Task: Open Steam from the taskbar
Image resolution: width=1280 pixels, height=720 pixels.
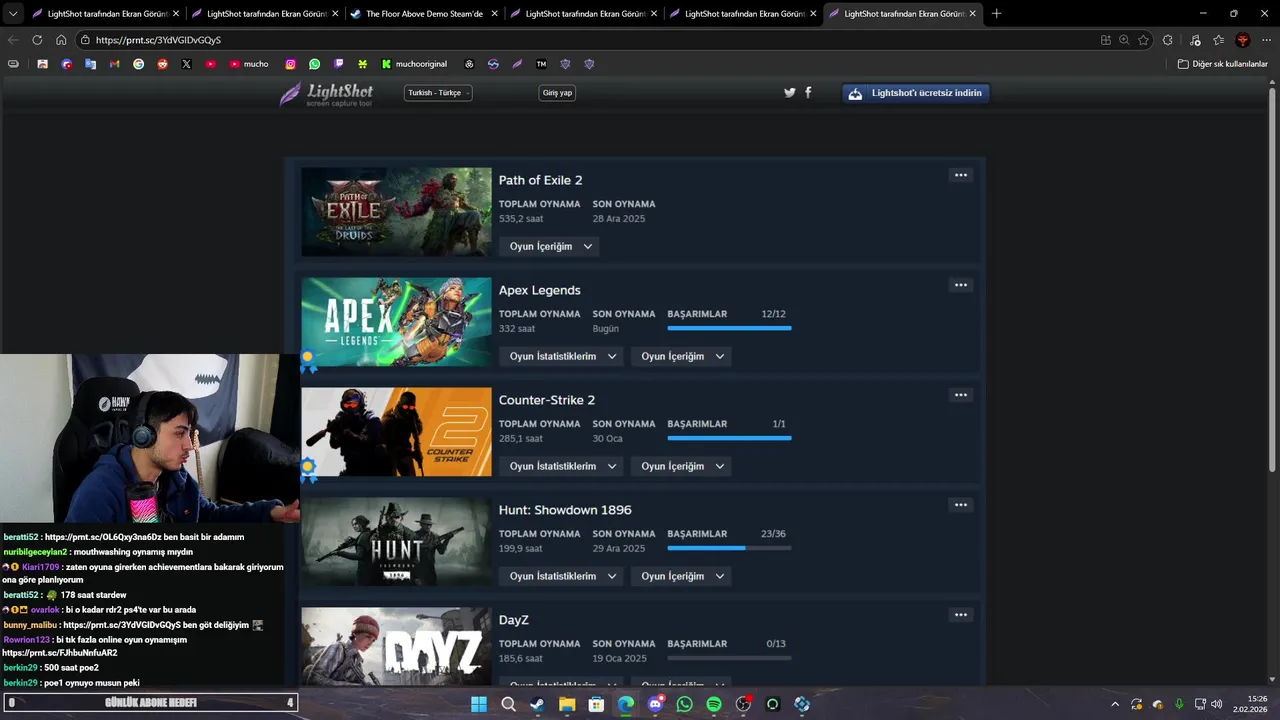Action: coord(538,704)
